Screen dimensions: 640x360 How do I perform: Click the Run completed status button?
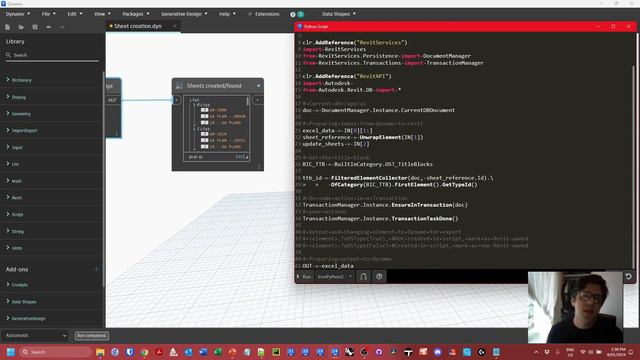click(x=92, y=336)
